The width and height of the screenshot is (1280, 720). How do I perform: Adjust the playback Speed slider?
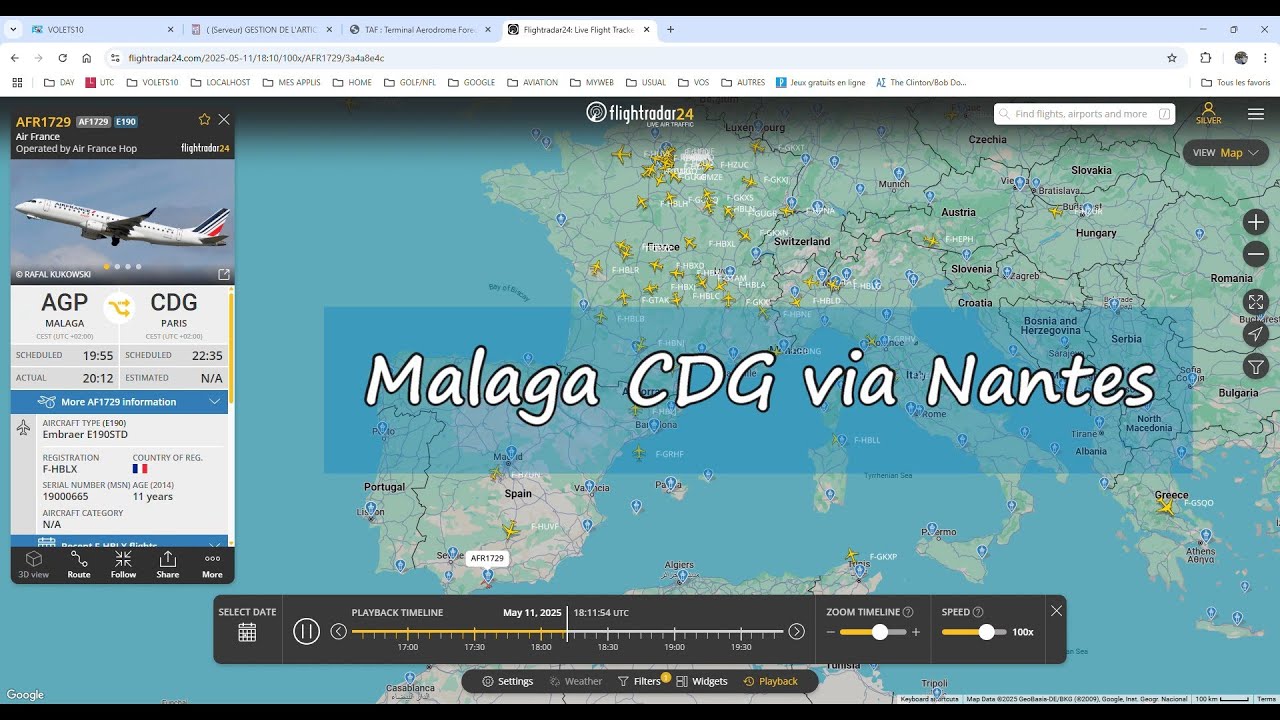click(987, 632)
